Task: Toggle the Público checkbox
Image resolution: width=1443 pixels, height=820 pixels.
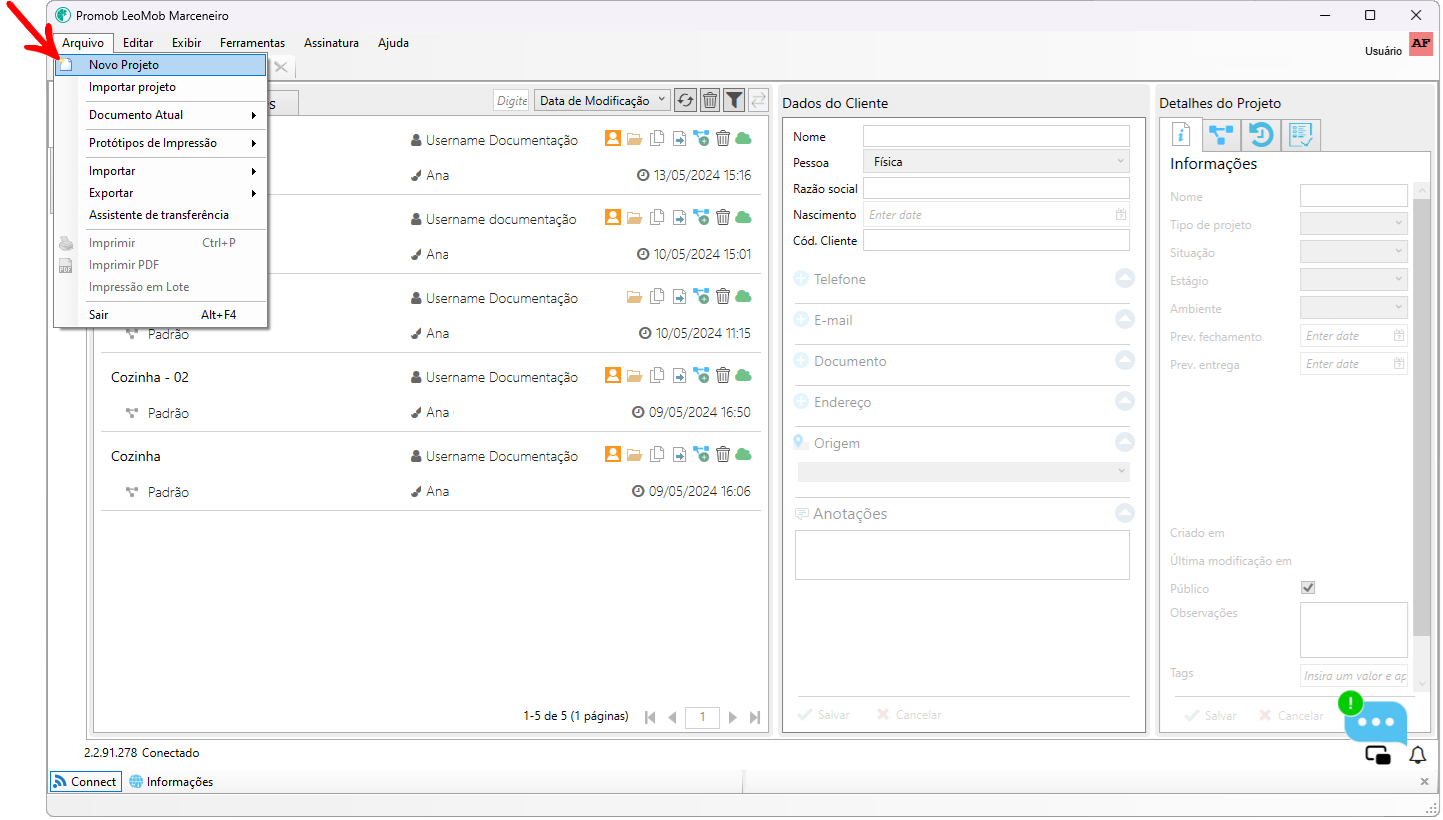Action: point(1308,588)
